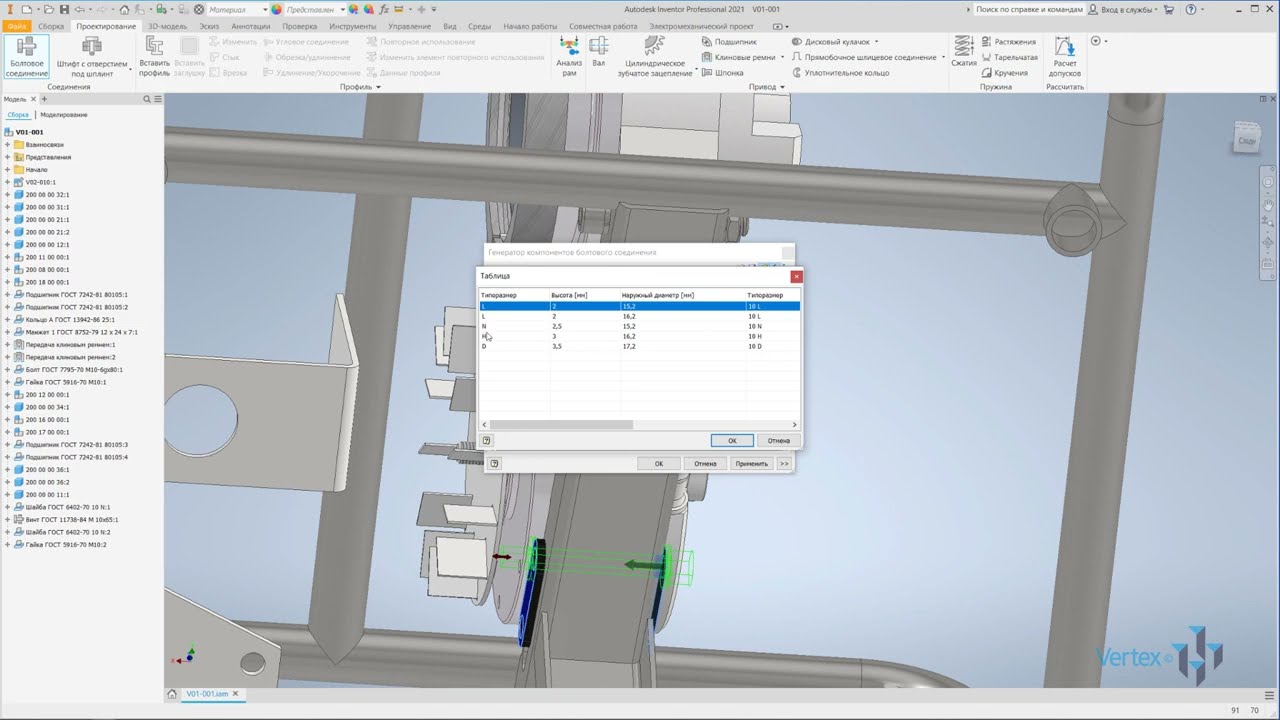Open the model browser menu icon

[x=157, y=99]
